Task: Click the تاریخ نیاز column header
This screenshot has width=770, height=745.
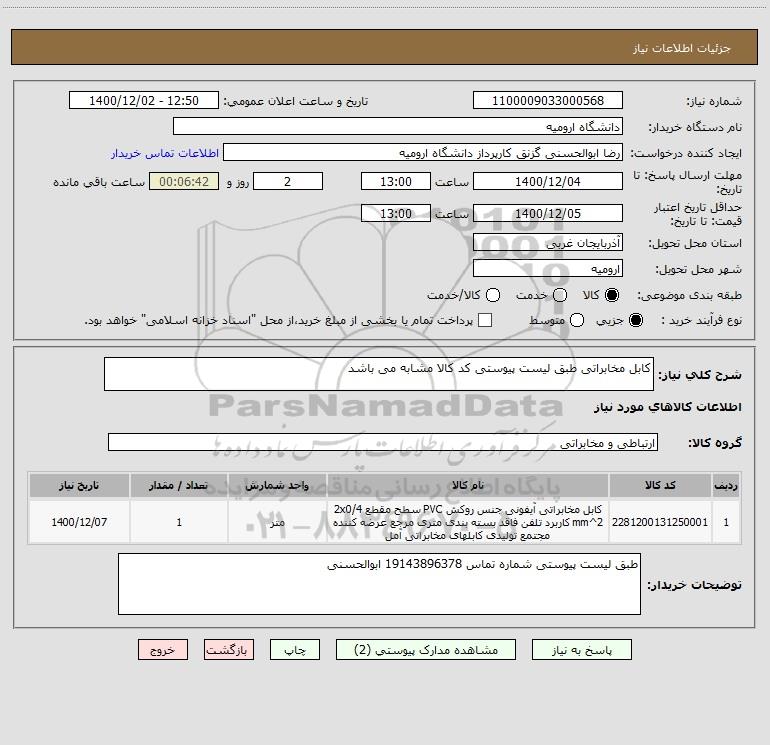Action: click(x=79, y=485)
